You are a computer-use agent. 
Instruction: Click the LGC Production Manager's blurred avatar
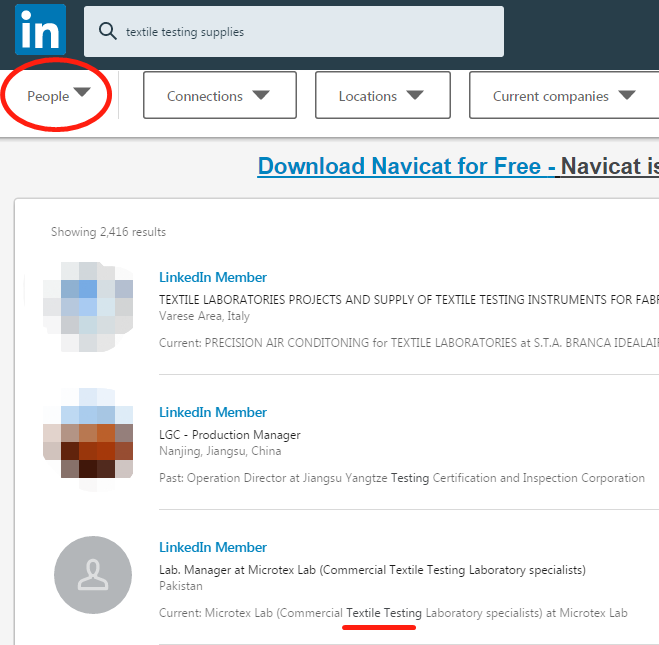pos(88,440)
